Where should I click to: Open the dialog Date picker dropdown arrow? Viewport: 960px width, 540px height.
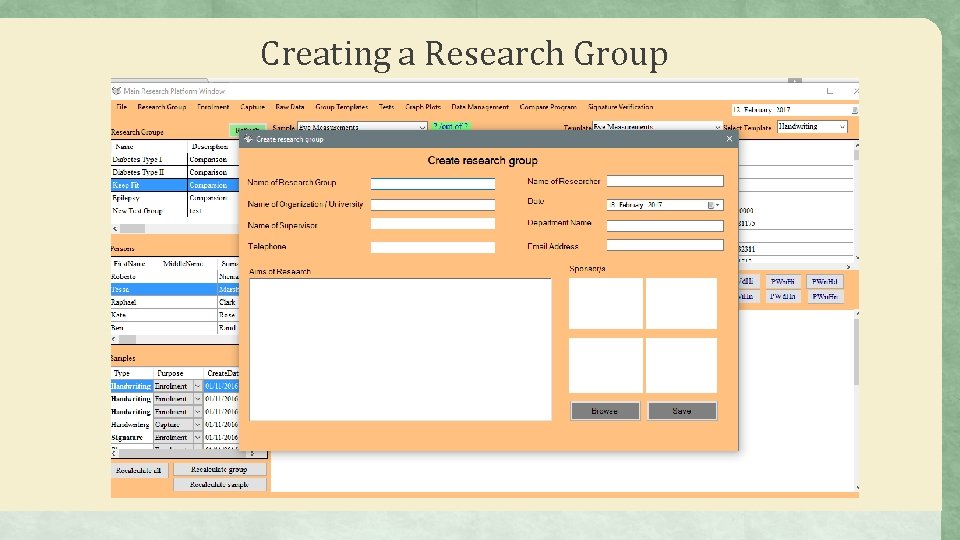tap(718, 205)
